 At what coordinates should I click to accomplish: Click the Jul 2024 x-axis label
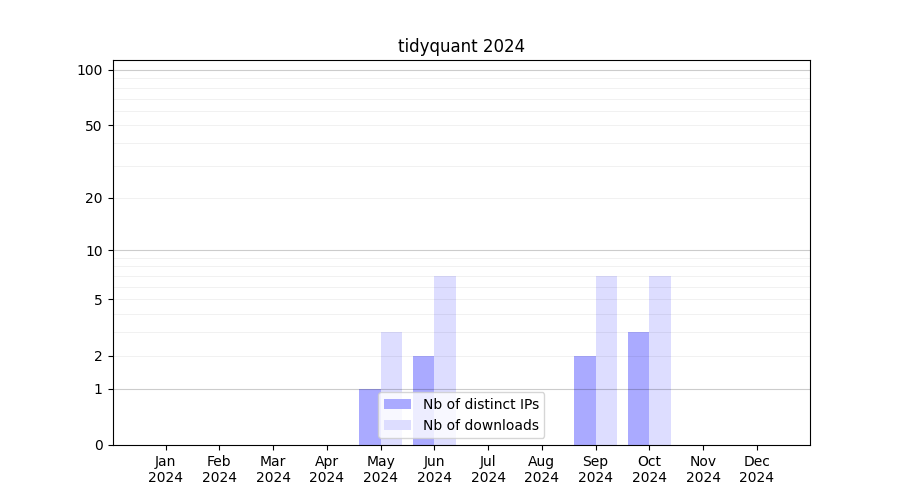[x=488, y=469]
